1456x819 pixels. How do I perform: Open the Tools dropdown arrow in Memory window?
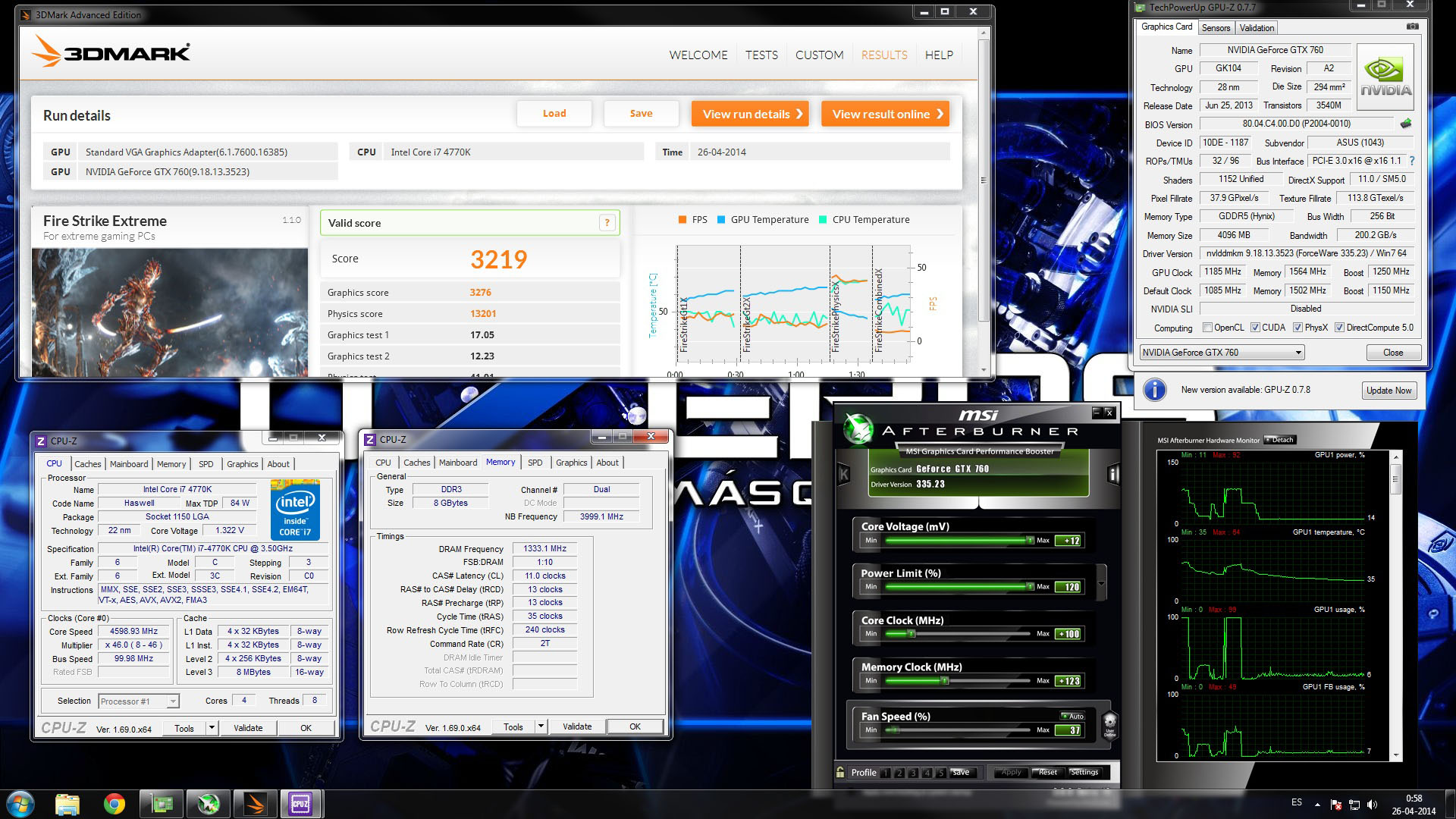click(541, 726)
